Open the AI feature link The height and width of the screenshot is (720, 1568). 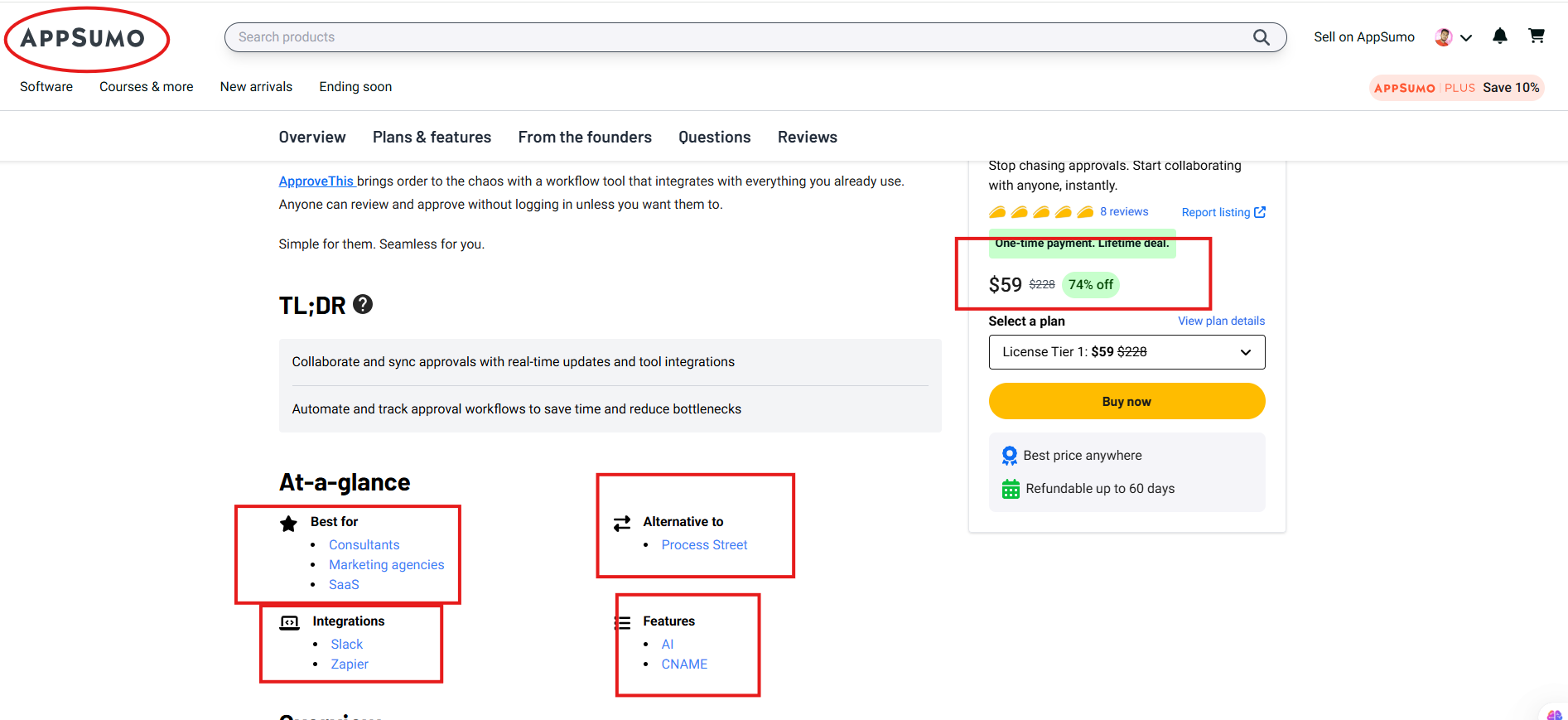tap(668, 645)
